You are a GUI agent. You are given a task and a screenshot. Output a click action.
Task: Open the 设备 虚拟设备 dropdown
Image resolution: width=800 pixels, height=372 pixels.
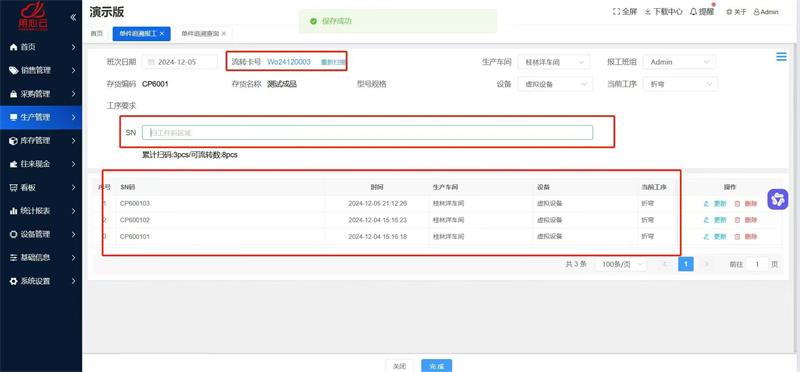tap(555, 84)
